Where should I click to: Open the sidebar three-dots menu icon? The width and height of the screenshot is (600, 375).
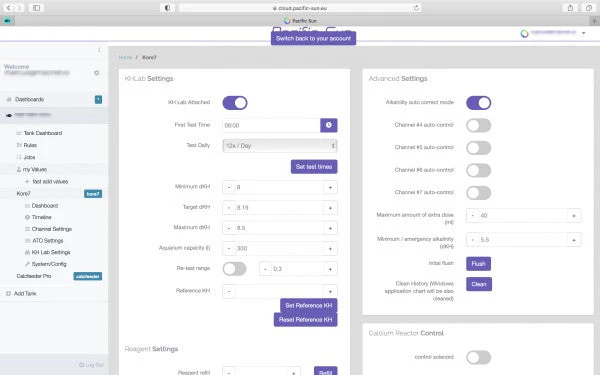99,50
